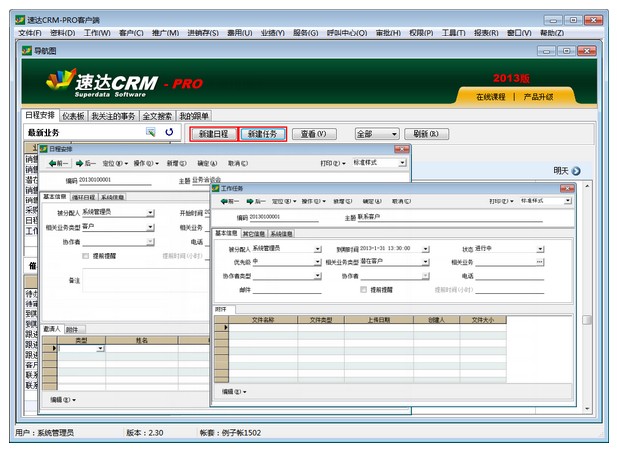Open the 呼叫中心(O) menu
Screen dimensions: 617x450
pos(347,33)
